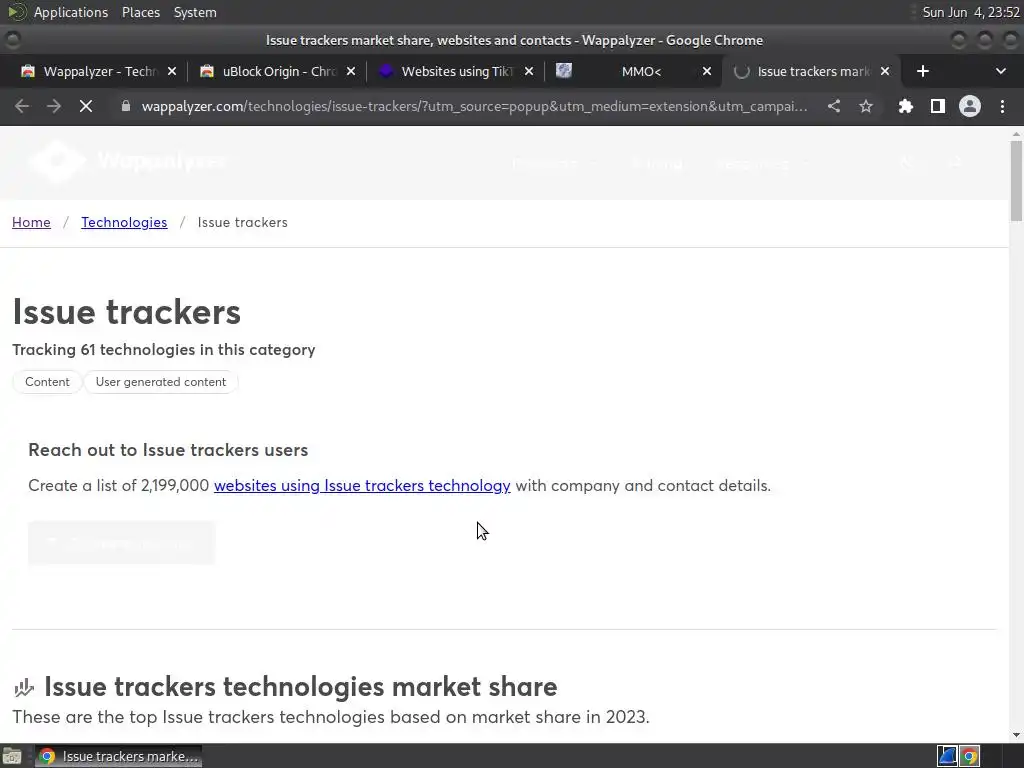This screenshot has width=1024, height=768.
Task: Share this page via share icon
Action: pyautogui.click(x=834, y=106)
